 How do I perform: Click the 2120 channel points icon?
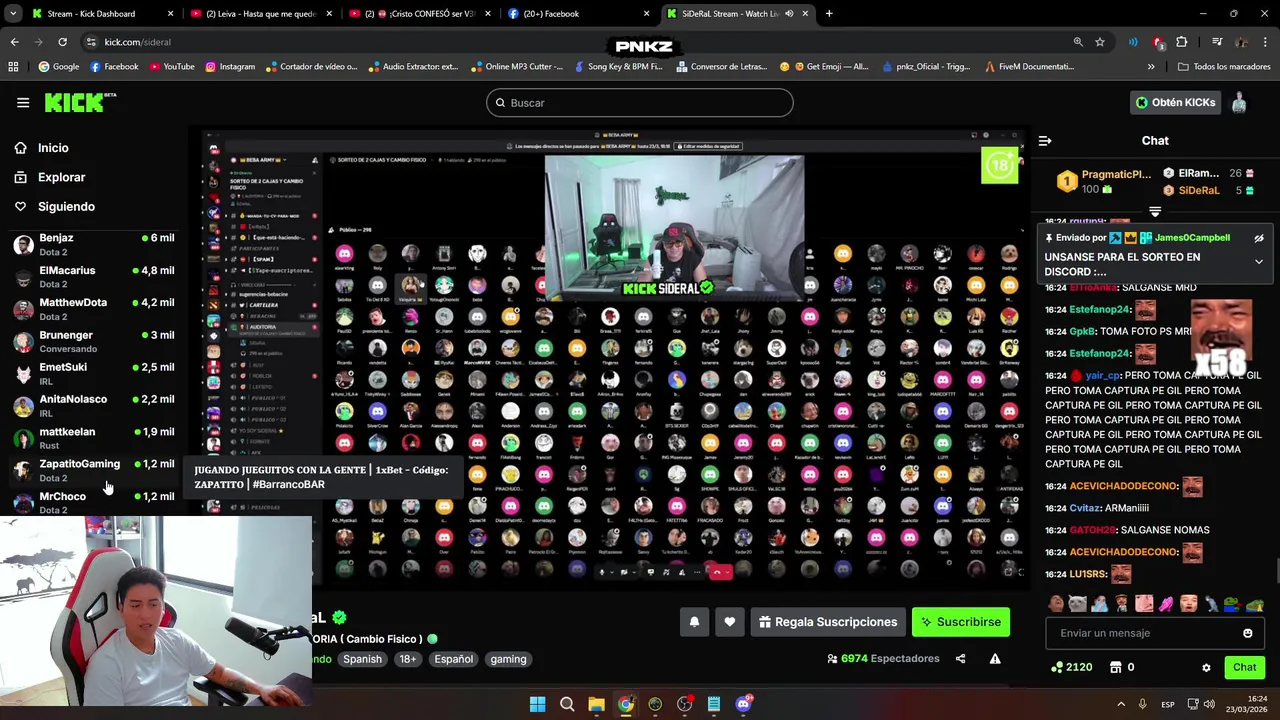pyautogui.click(x=1057, y=667)
